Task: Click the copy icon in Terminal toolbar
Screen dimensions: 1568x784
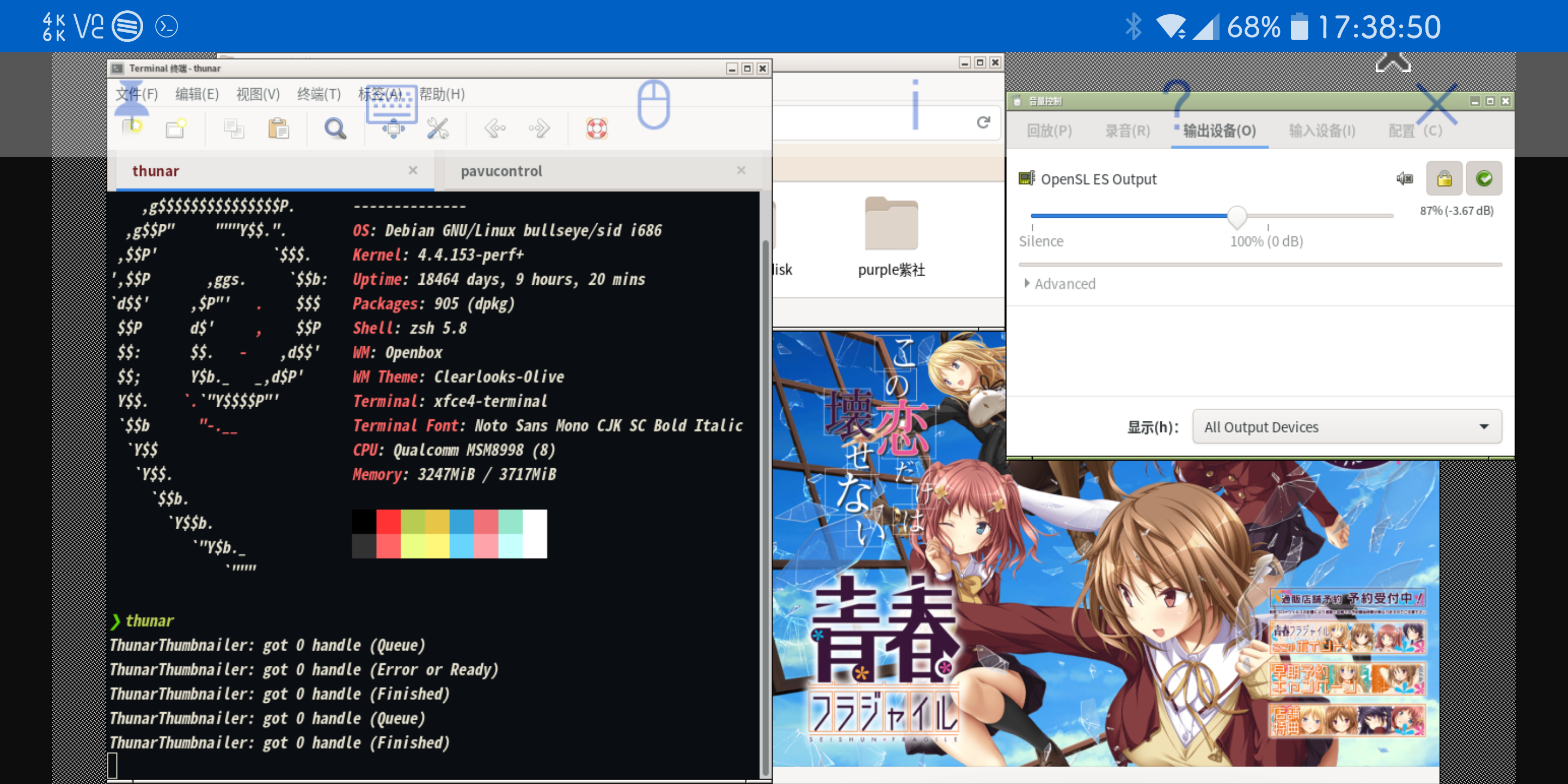Action: click(234, 128)
